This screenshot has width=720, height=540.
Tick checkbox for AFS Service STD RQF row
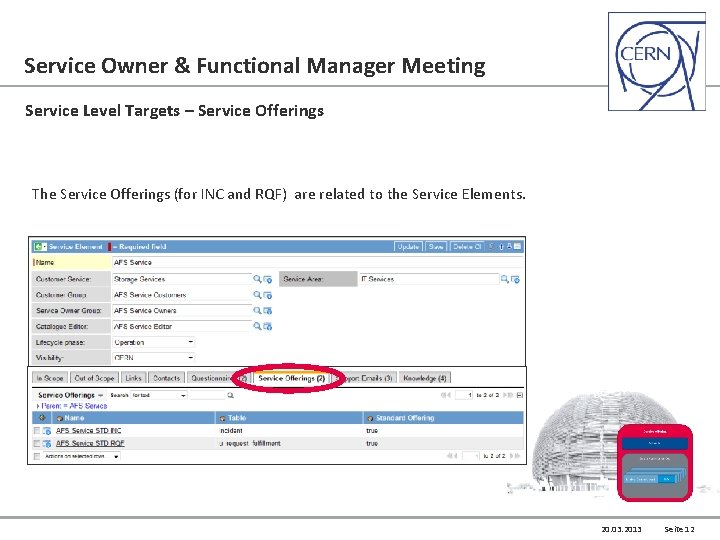[37, 444]
